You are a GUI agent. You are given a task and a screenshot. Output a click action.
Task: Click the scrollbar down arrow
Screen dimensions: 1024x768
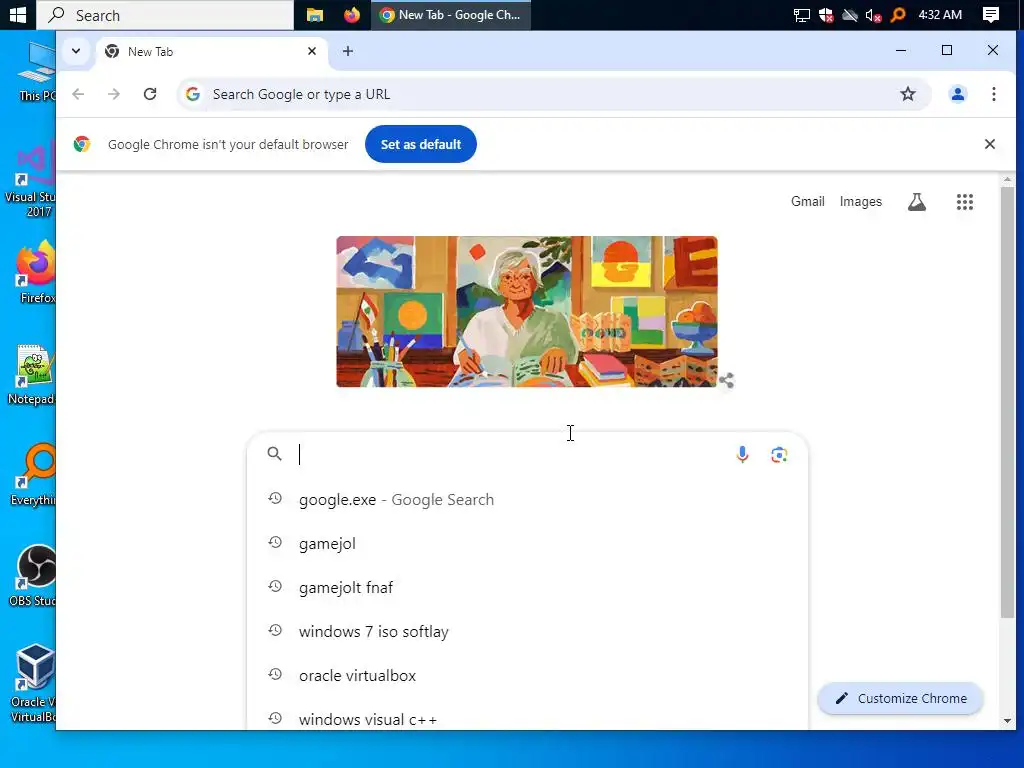point(1007,721)
